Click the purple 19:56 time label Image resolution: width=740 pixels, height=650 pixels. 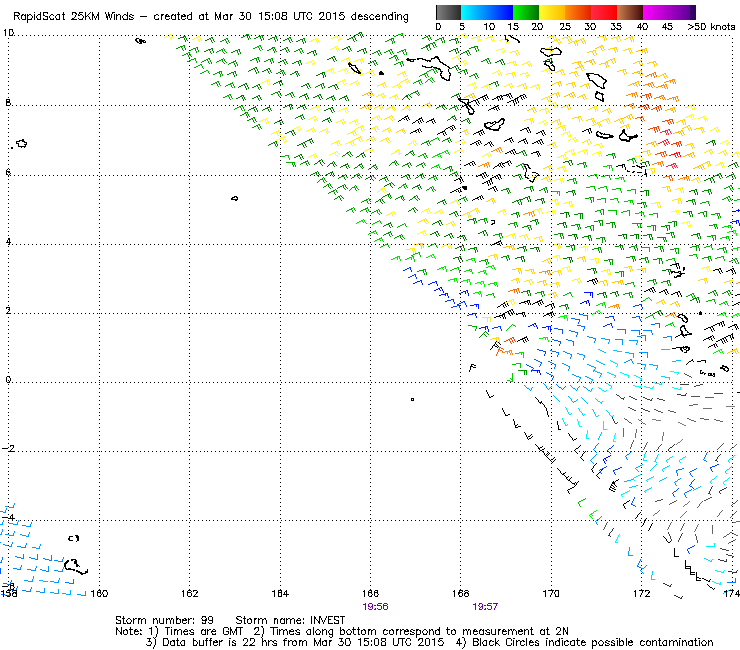375,607
